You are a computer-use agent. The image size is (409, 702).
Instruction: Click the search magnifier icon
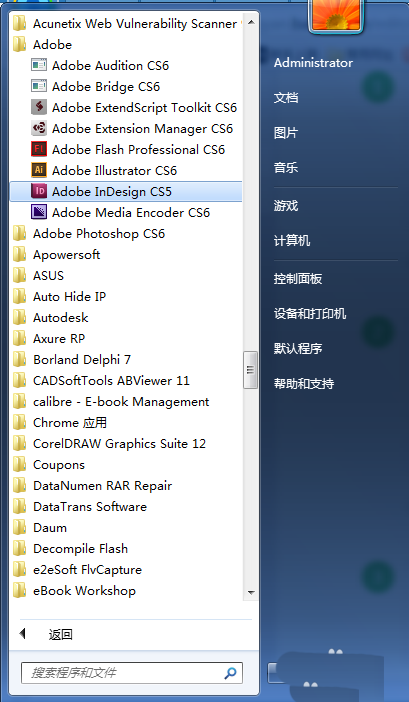[230, 673]
